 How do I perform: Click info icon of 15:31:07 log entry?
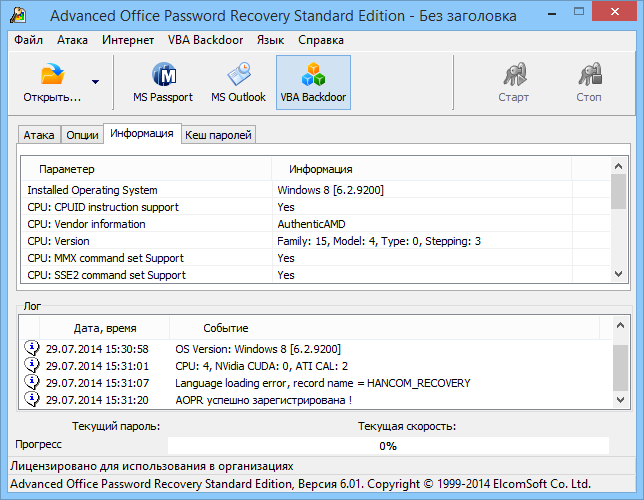point(32,382)
